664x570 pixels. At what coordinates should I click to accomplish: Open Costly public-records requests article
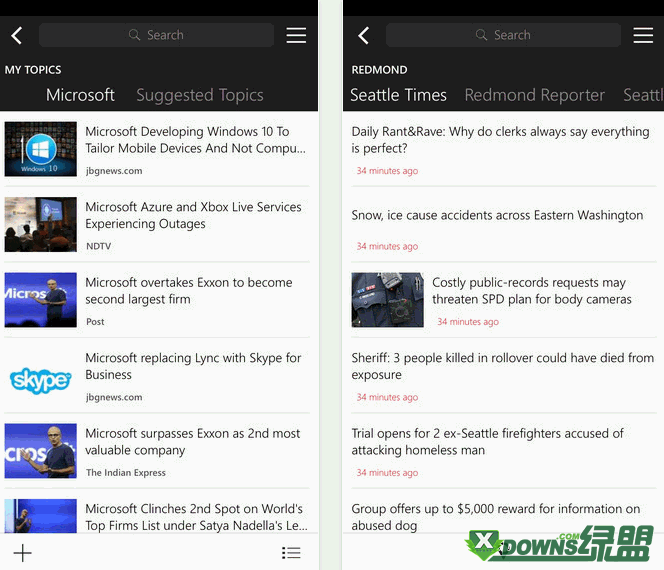tap(532, 291)
